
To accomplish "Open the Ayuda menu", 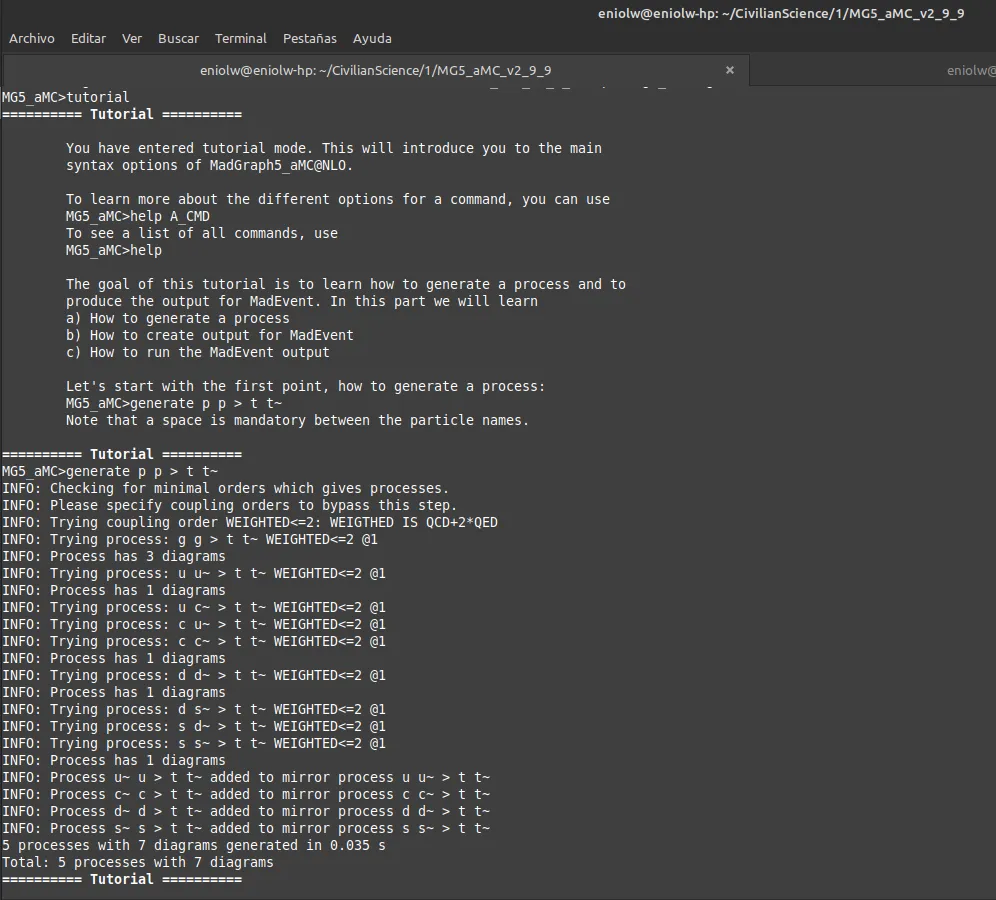I will click(372, 38).
